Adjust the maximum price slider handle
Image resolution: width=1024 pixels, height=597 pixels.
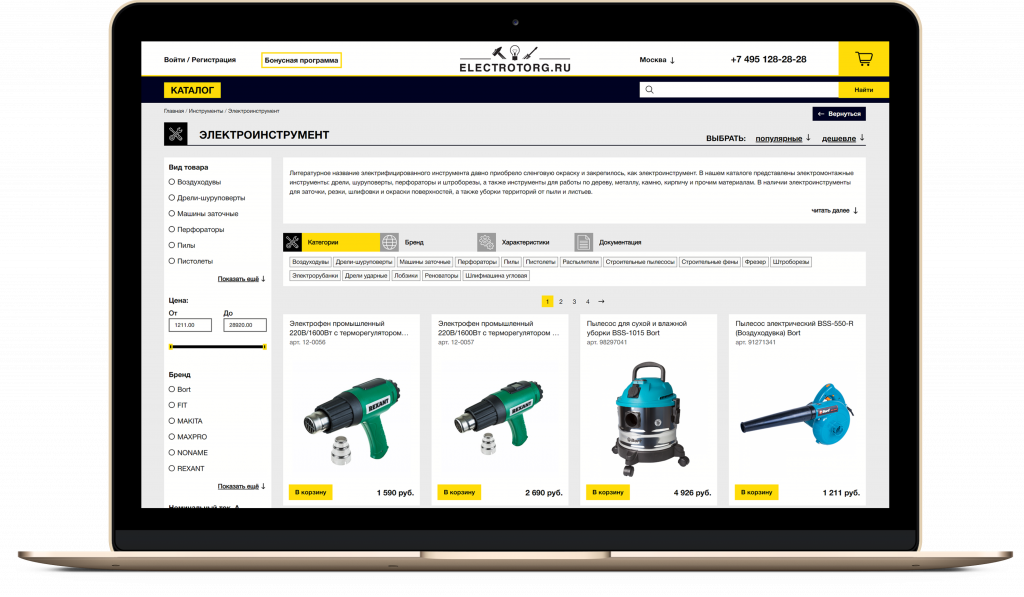coord(264,347)
